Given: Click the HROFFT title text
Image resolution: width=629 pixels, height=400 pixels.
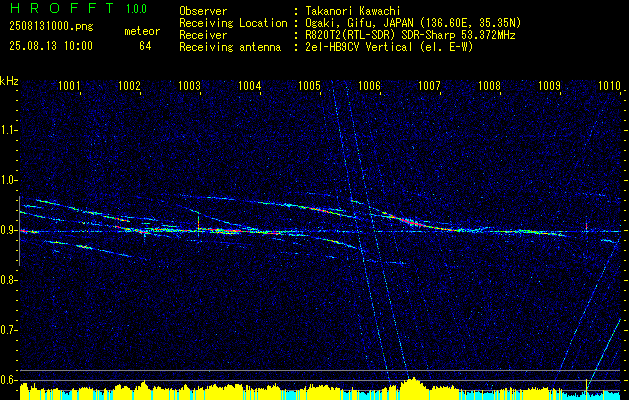Looking at the screenshot, I should tap(61, 8).
